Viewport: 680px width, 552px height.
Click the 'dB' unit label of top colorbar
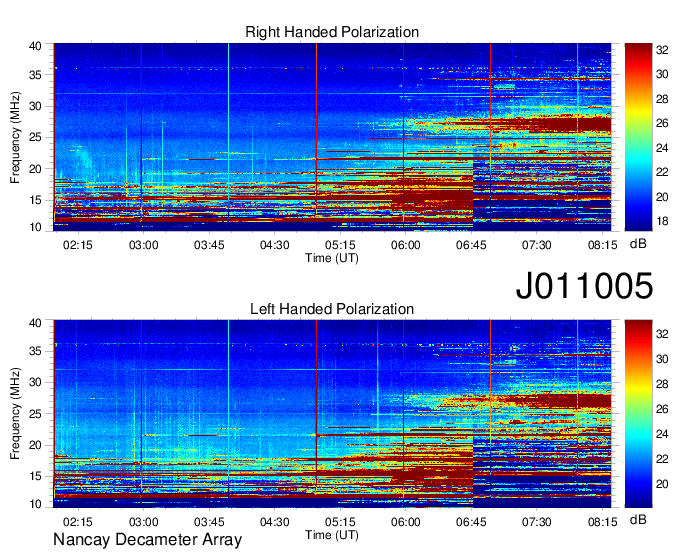tap(638, 244)
